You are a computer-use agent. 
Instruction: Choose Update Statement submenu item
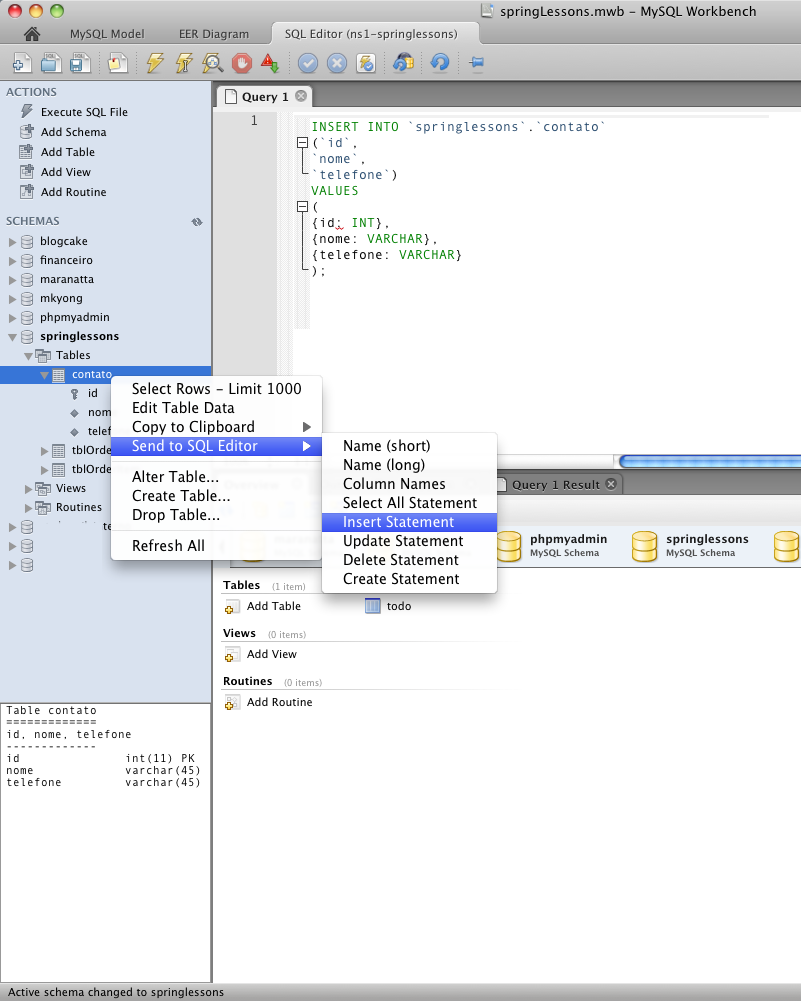tap(409, 541)
